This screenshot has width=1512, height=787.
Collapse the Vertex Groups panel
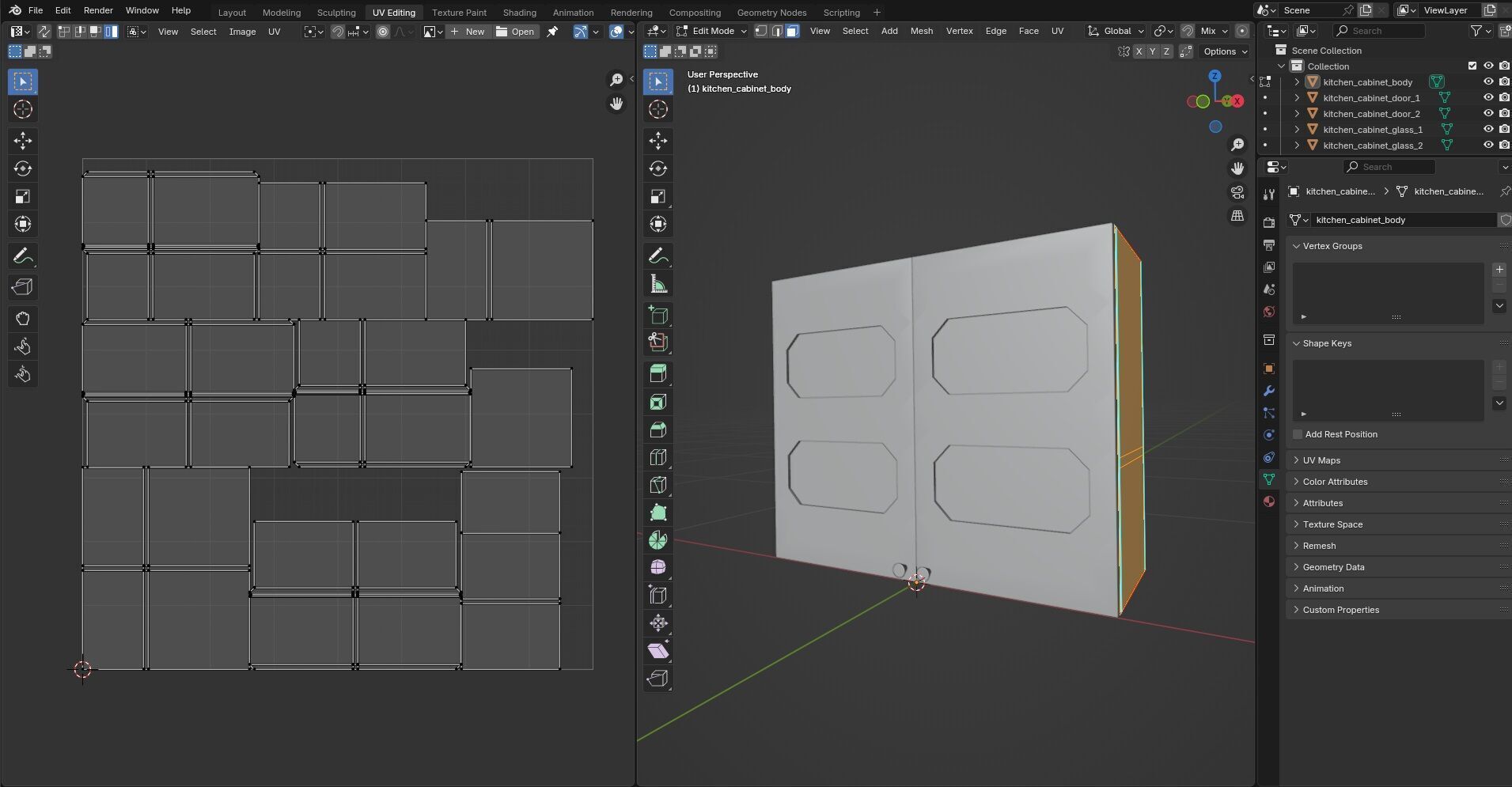(x=1397, y=246)
